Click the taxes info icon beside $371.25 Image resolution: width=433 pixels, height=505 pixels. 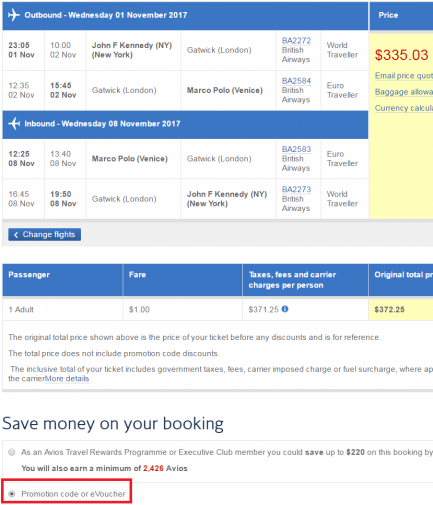tap(285, 309)
